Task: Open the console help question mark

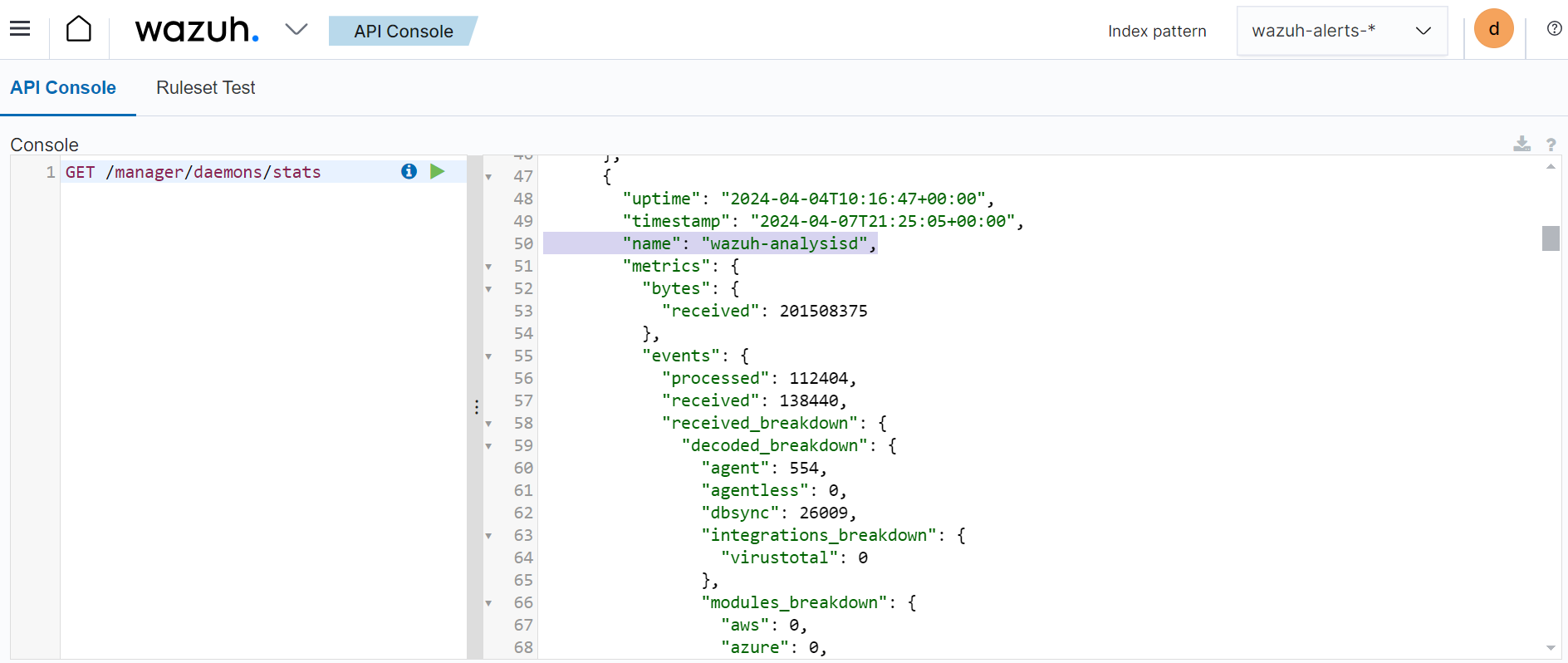Action: point(1551,145)
